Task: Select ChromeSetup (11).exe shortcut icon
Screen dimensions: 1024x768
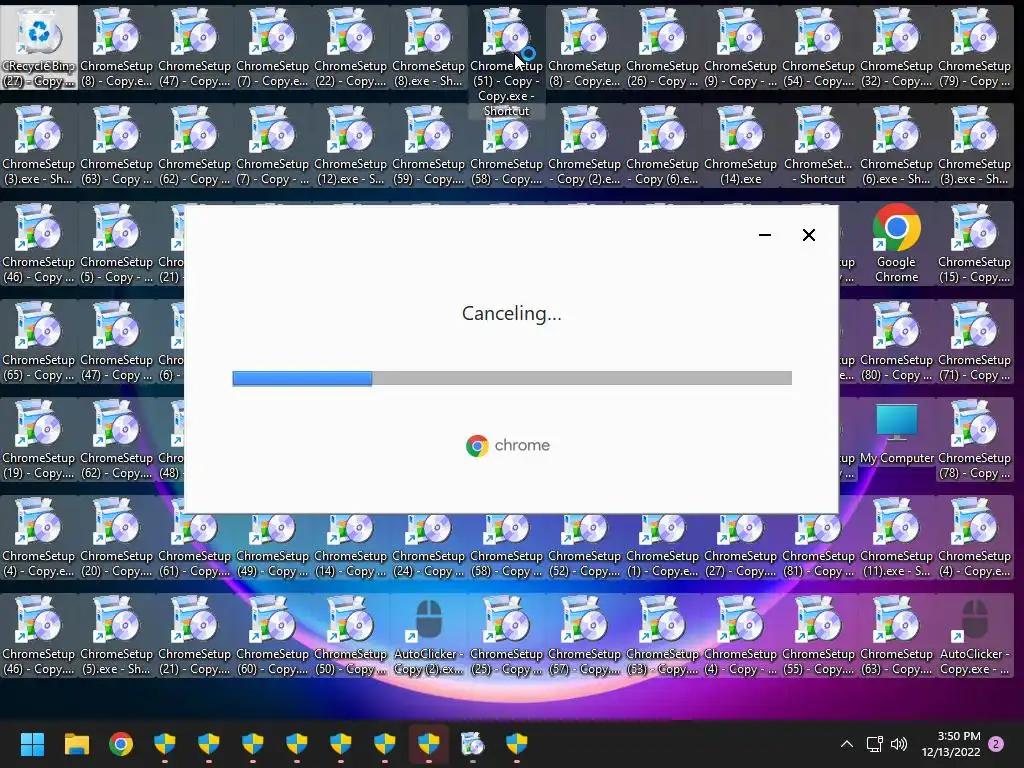Action: (896, 537)
